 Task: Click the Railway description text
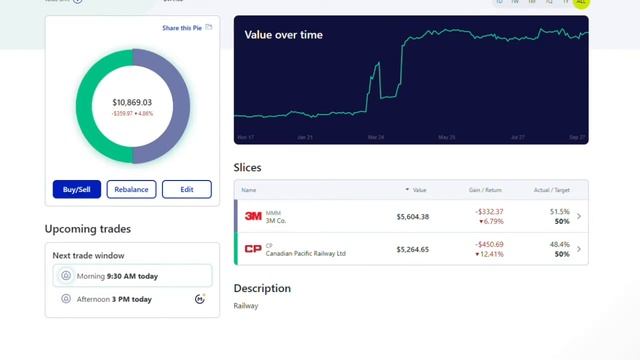246,306
